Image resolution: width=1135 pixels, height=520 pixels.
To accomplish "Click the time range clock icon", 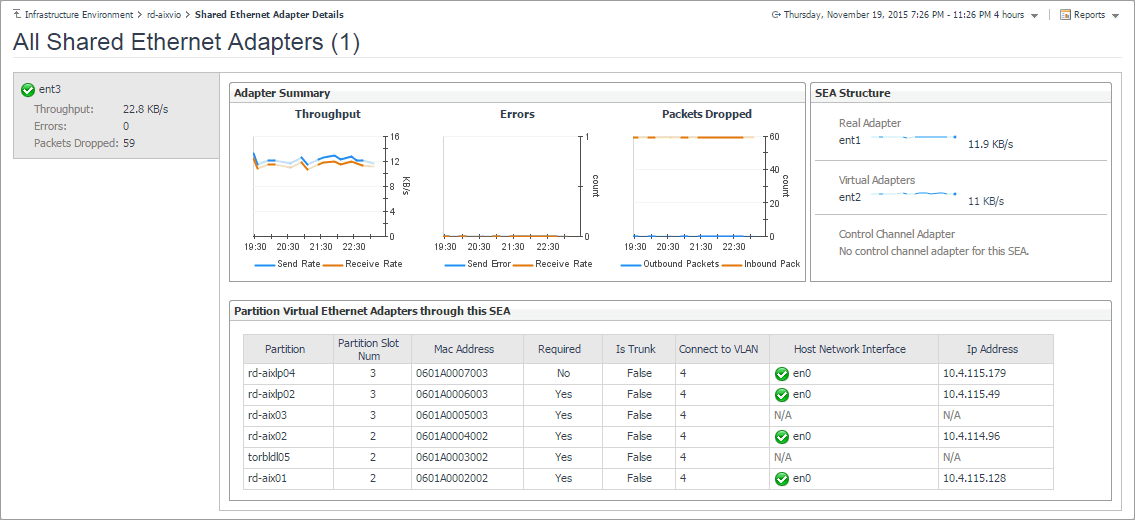I will point(776,15).
